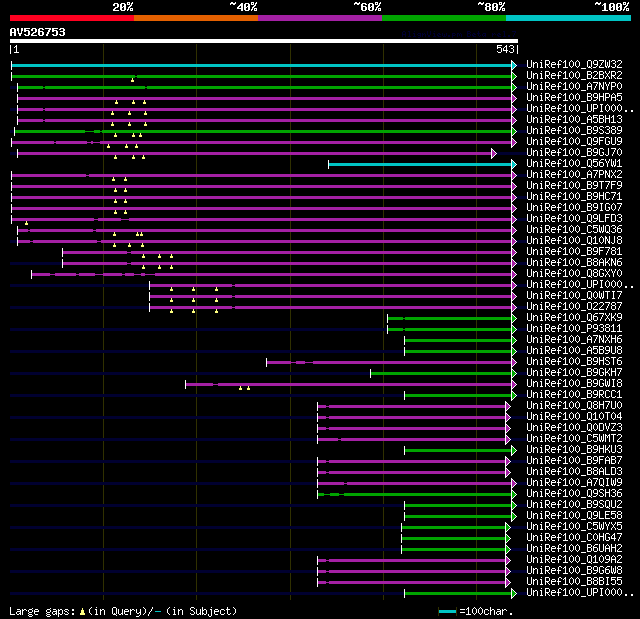Image resolution: width=640 pixels, height=619 pixels.
Task: Choose hit UniRef100_C5WMT2
Action: 574,439
